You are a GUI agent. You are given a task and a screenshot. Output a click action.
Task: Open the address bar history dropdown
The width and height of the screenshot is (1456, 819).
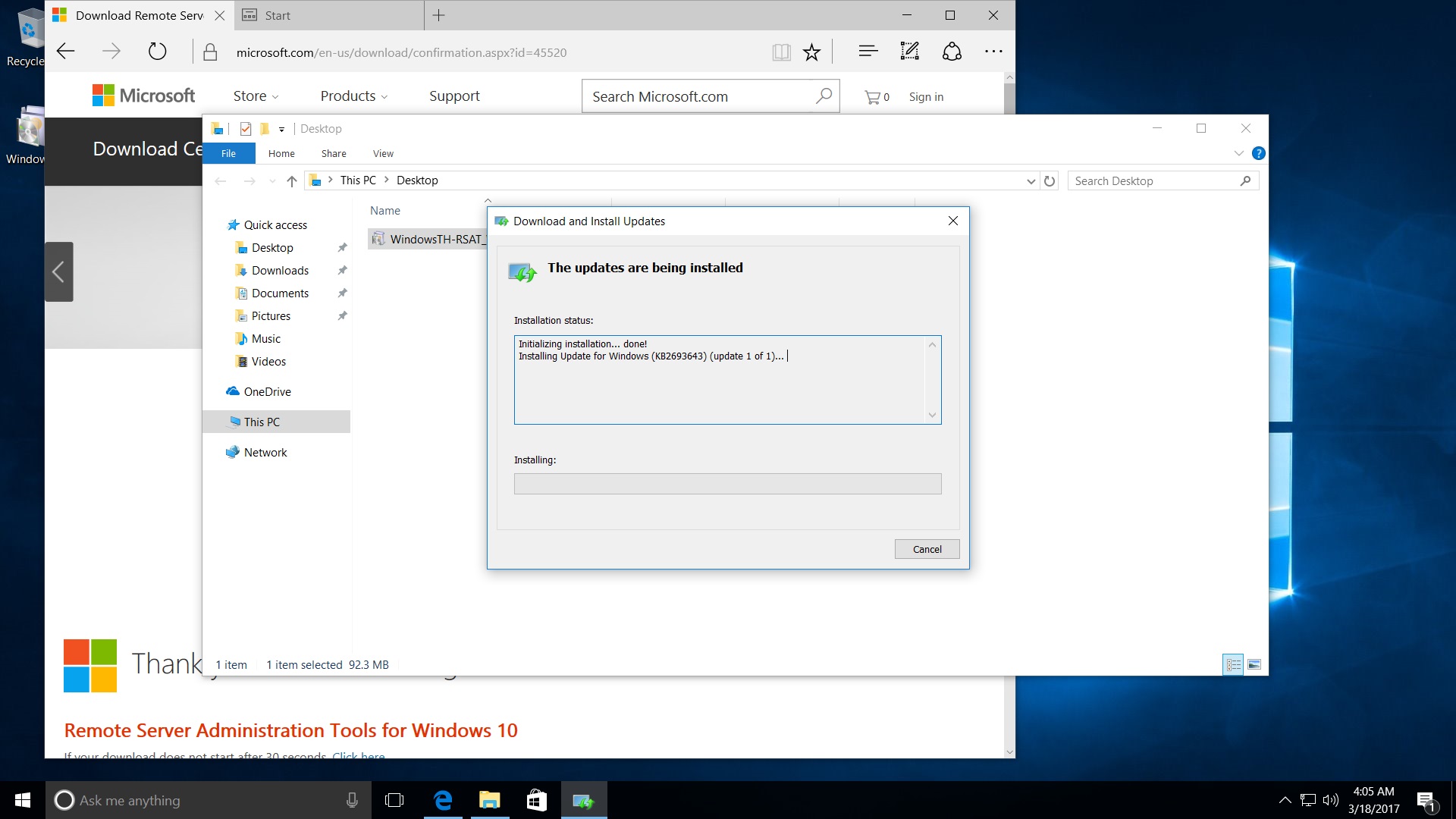point(1031,181)
